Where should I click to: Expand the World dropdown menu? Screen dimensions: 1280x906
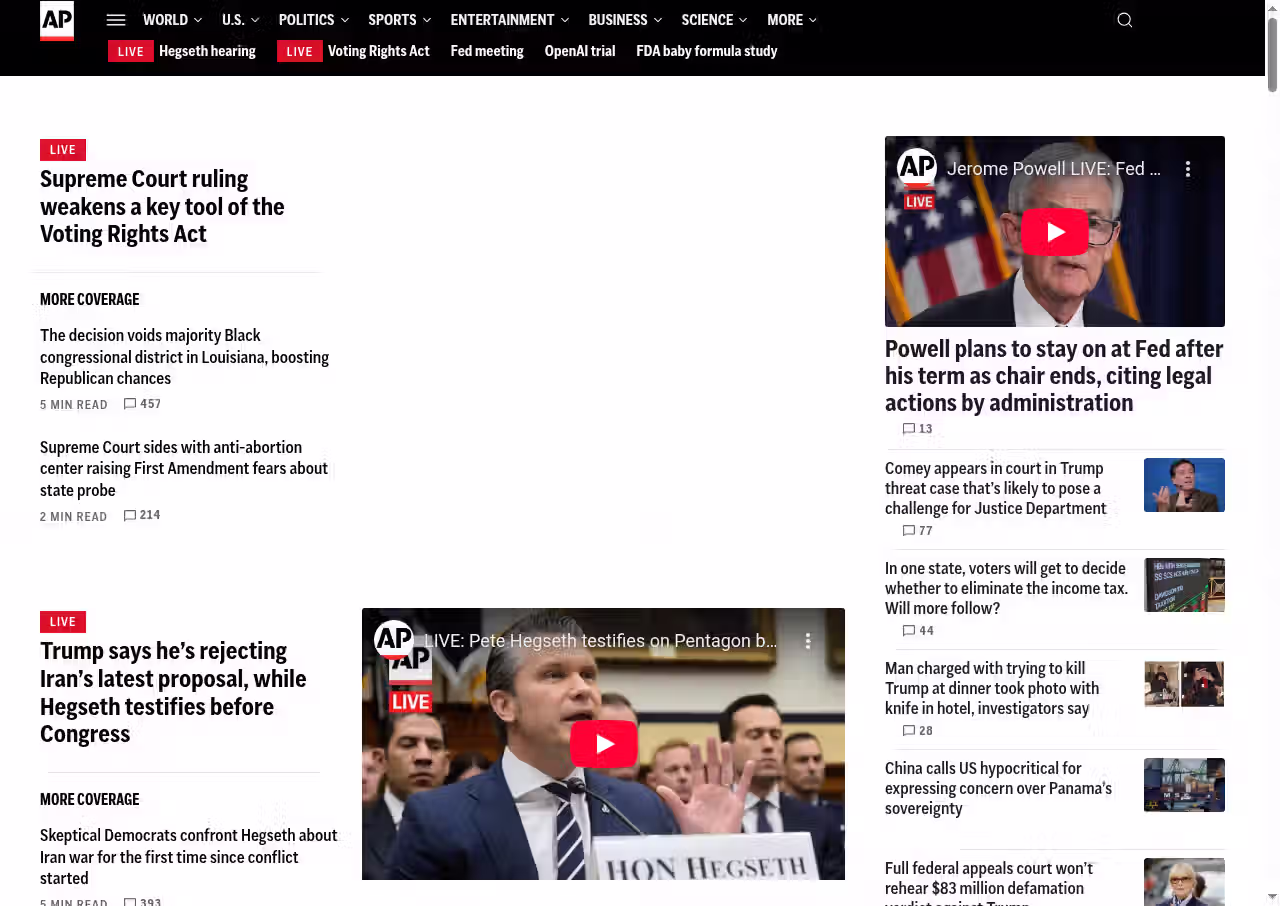172,20
